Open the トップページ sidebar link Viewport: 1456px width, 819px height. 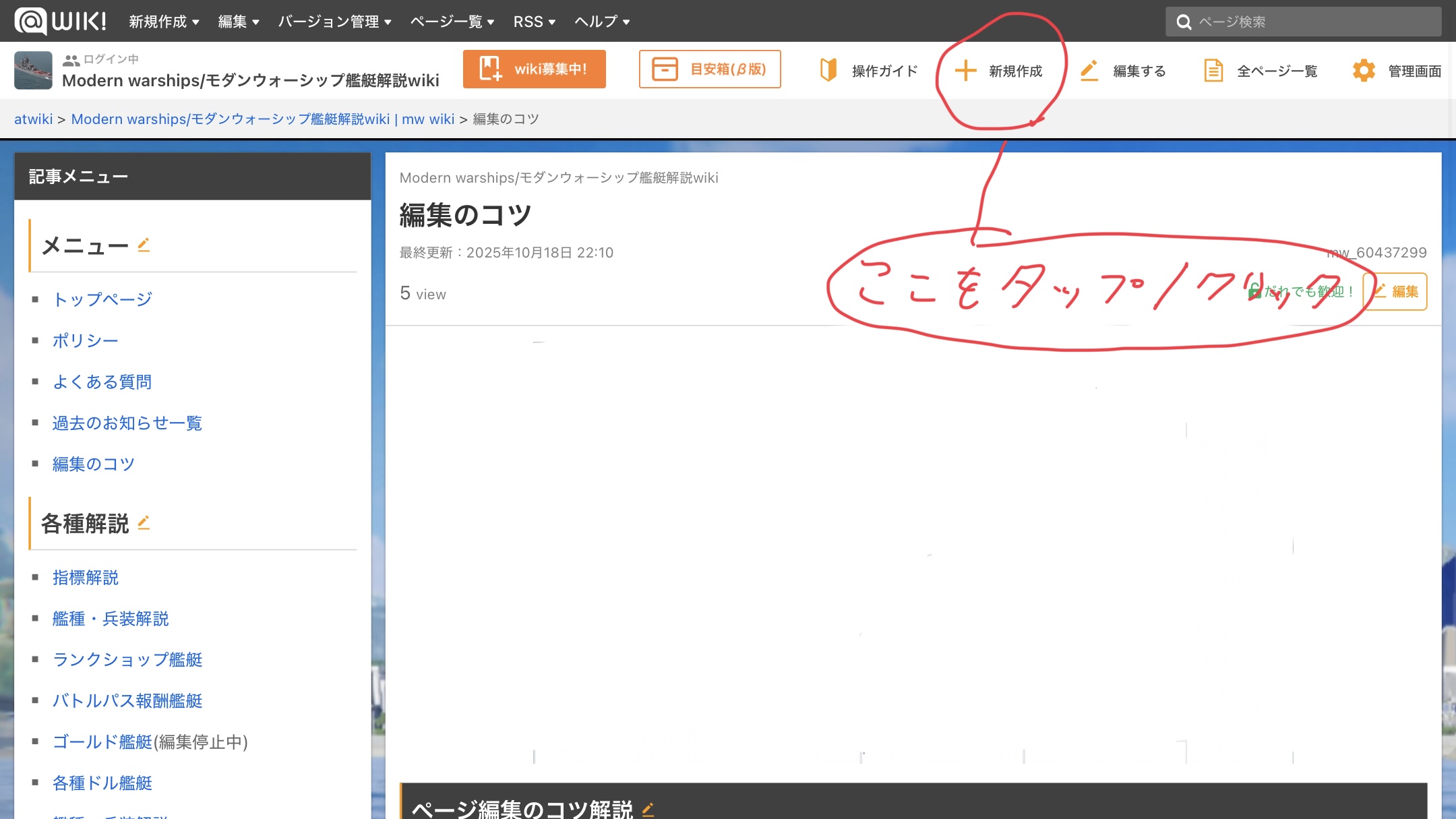click(102, 299)
